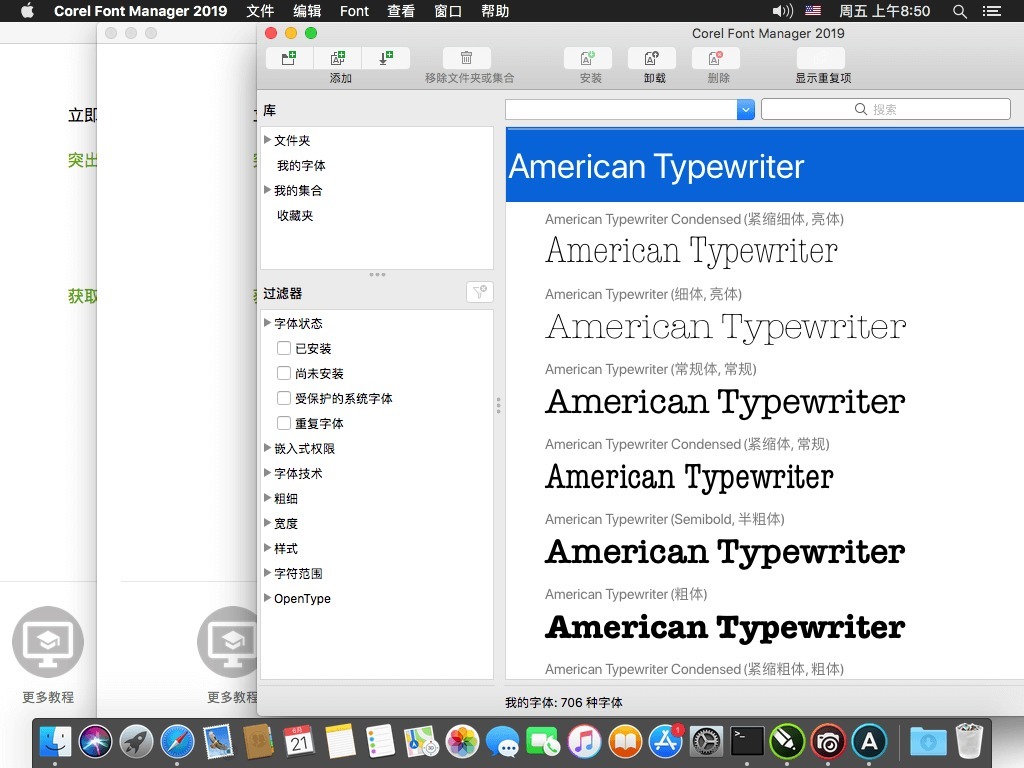
Task: Click the add folder toolbar icon
Action: pos(289,59)
